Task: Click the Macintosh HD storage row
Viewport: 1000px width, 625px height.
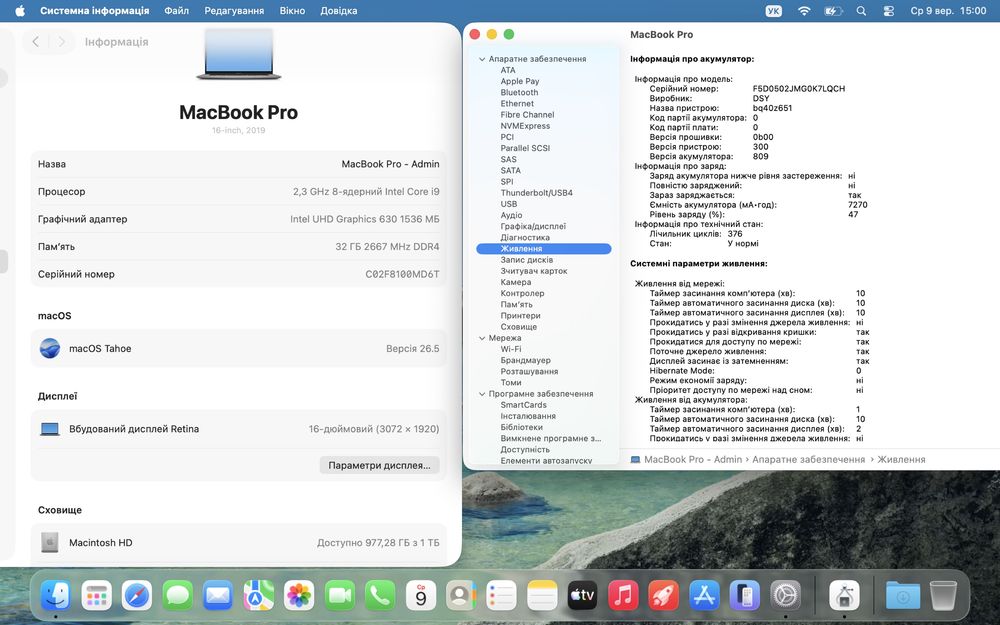Action: point(239,543)
